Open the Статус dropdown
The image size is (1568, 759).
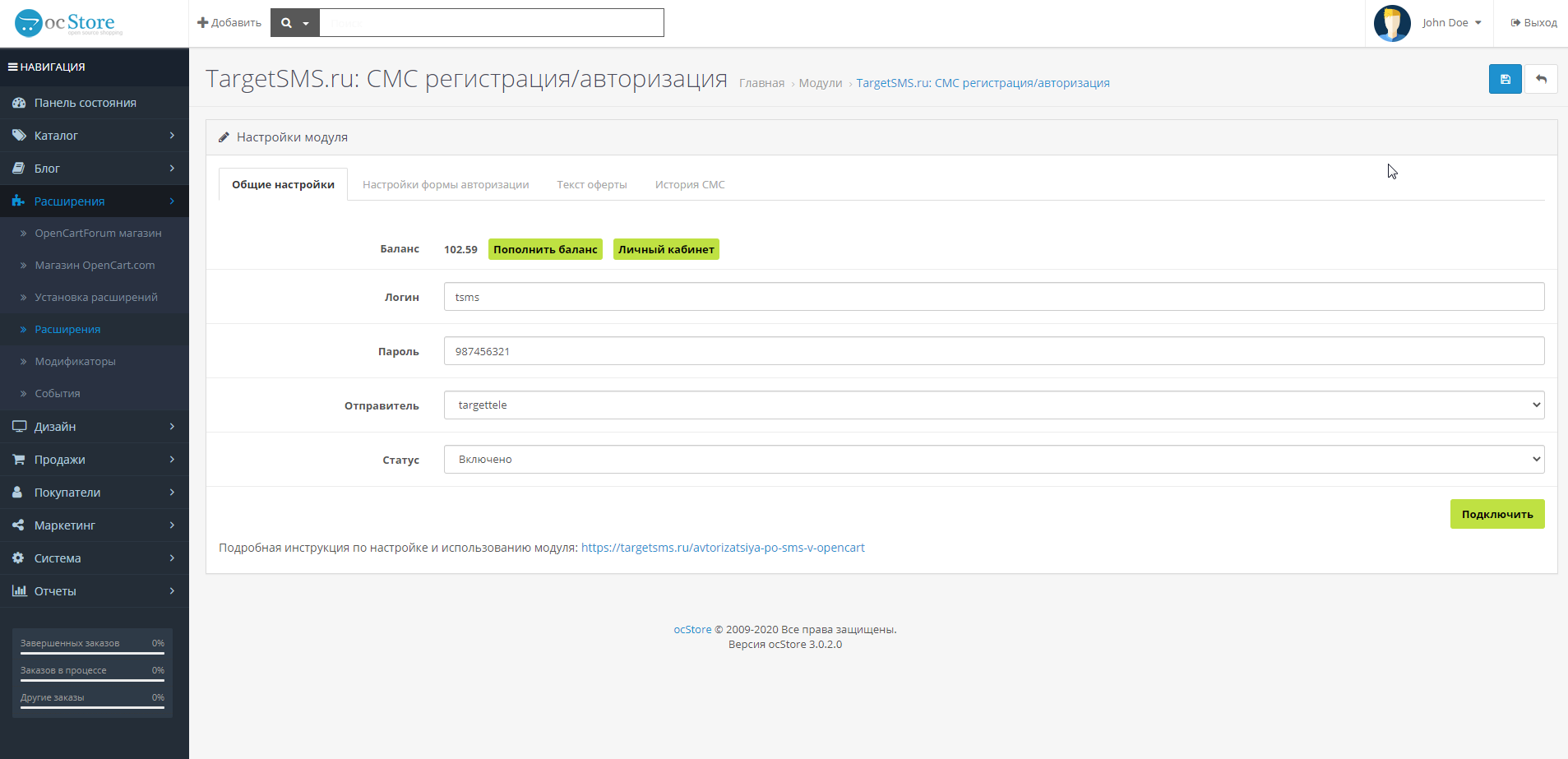pos(994,460)
